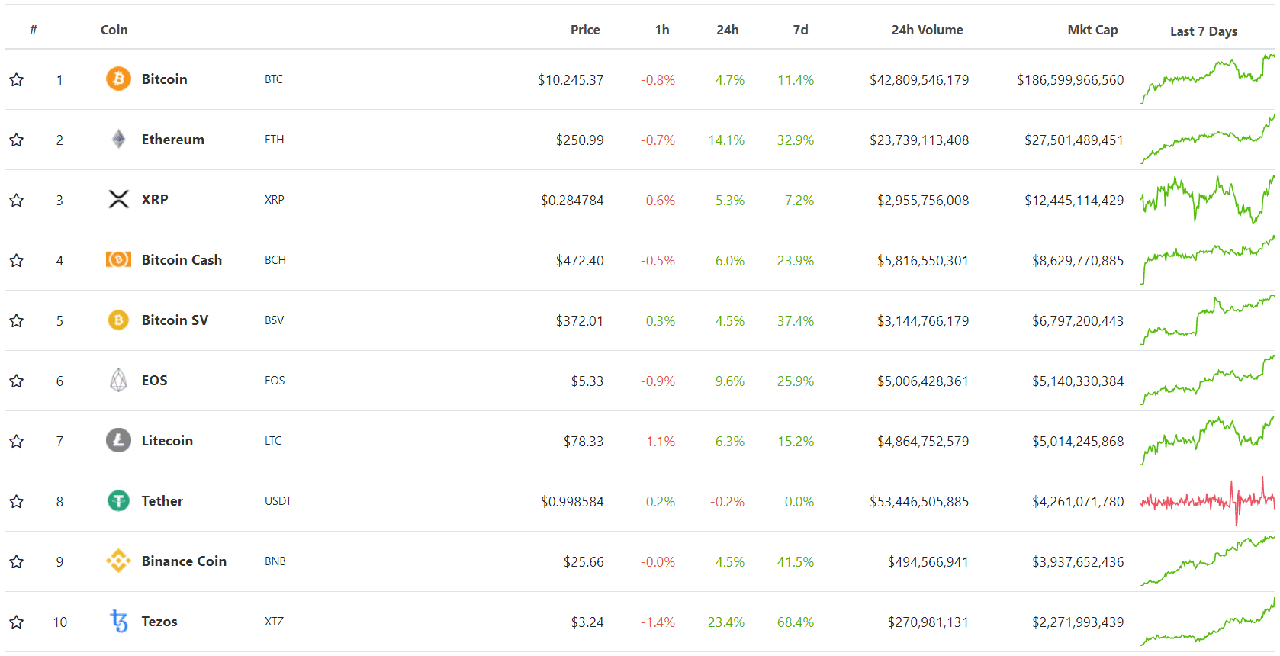Toggle the Tezos favorite star

tap(16, 622)
